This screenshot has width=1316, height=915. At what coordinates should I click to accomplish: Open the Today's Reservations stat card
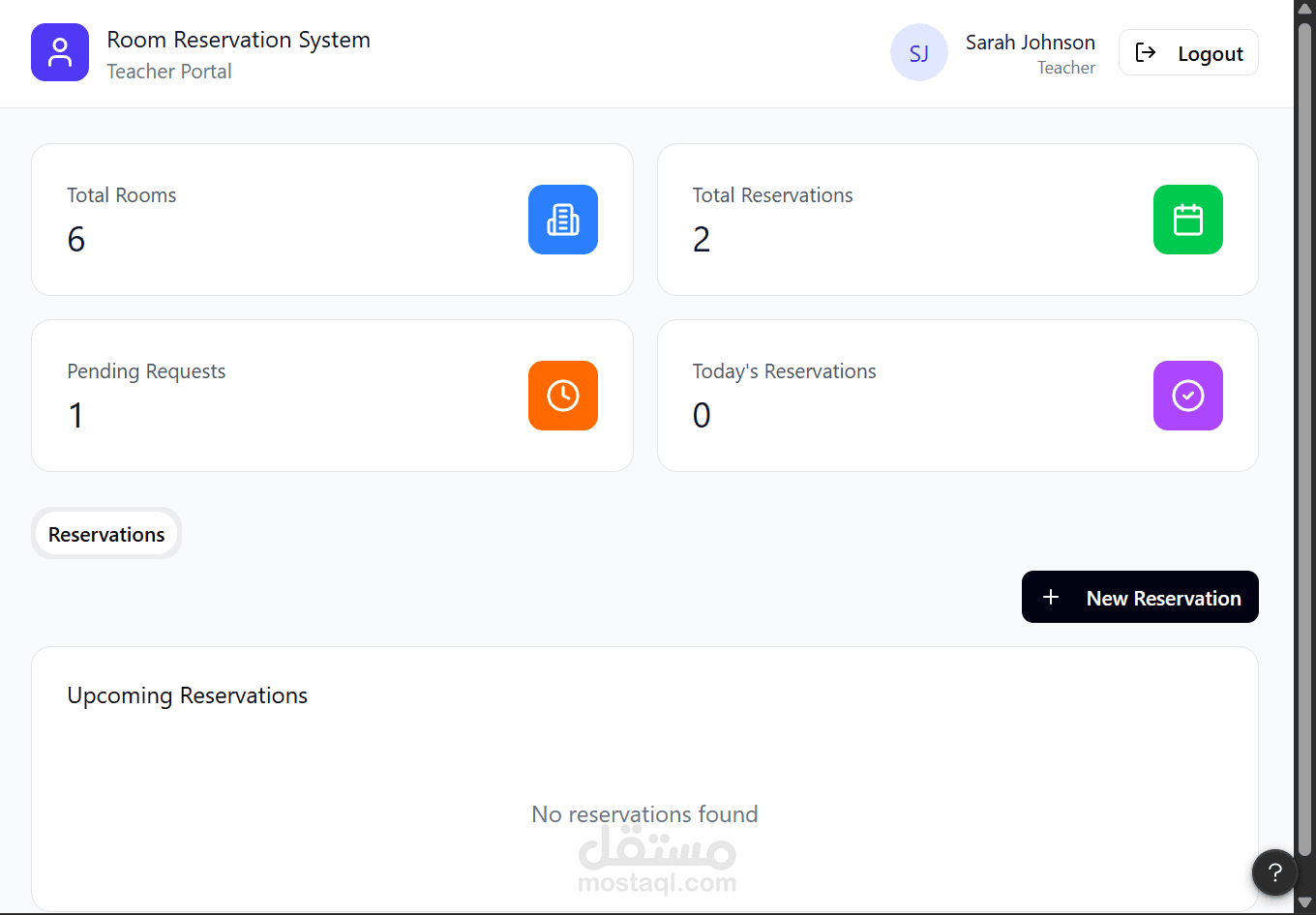coord(910,396)
